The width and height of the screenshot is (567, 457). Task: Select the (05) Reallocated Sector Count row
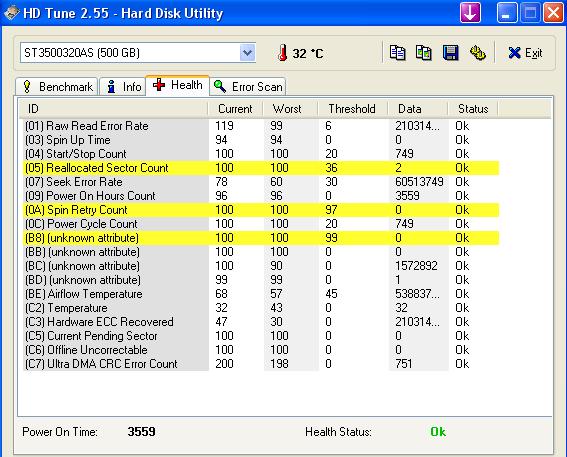pyautogui.click(x=261, y=168)
